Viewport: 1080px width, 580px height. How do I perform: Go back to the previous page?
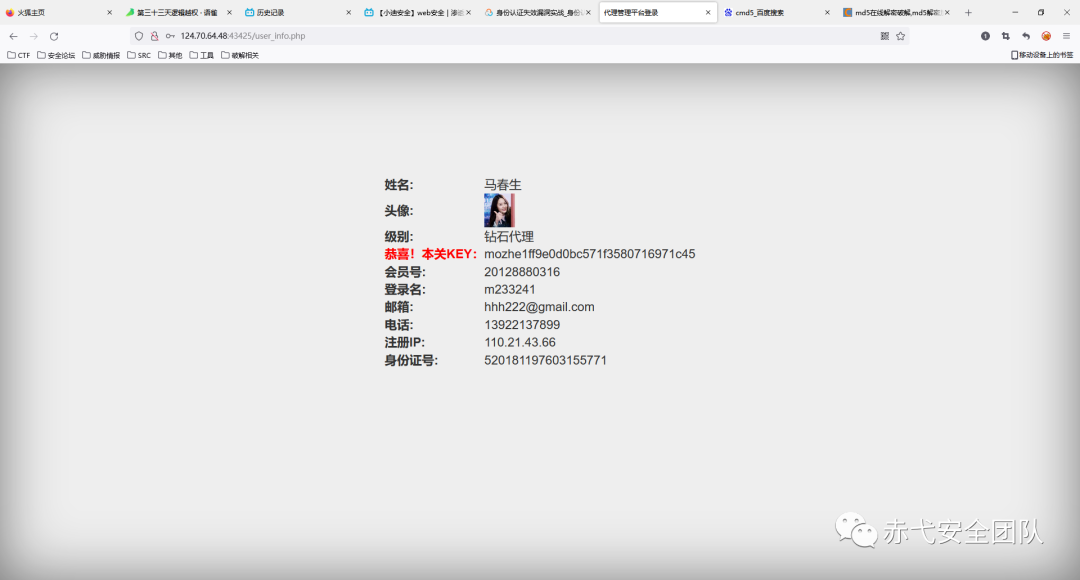tap(14, 36)
